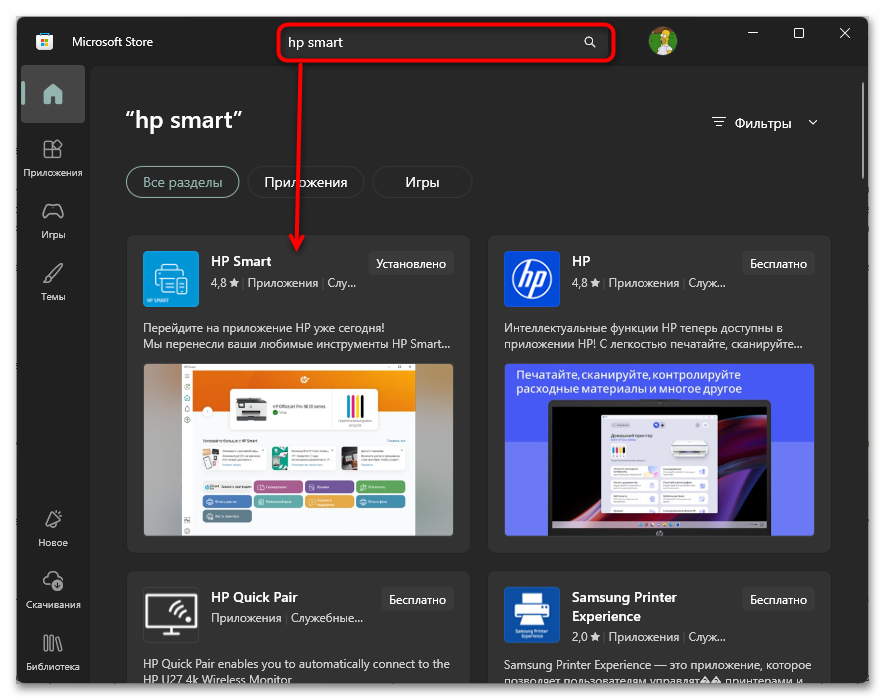Go to the Home section in sidebar

coord(53,94)
